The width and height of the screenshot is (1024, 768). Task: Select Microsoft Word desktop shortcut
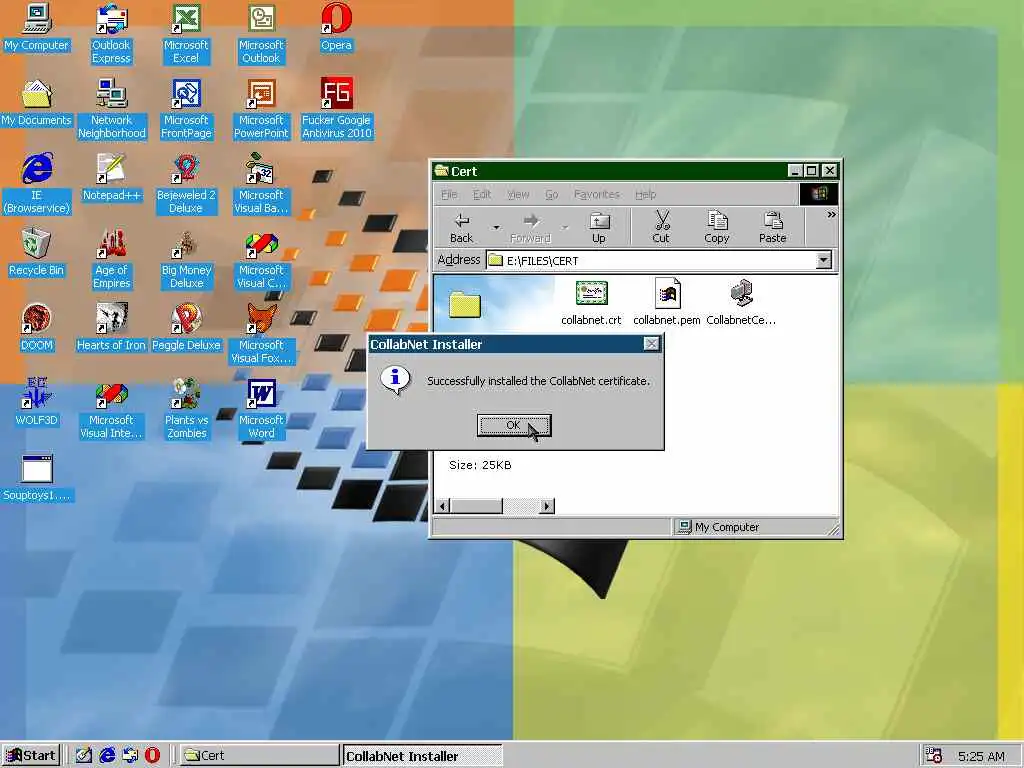(261, 409)
